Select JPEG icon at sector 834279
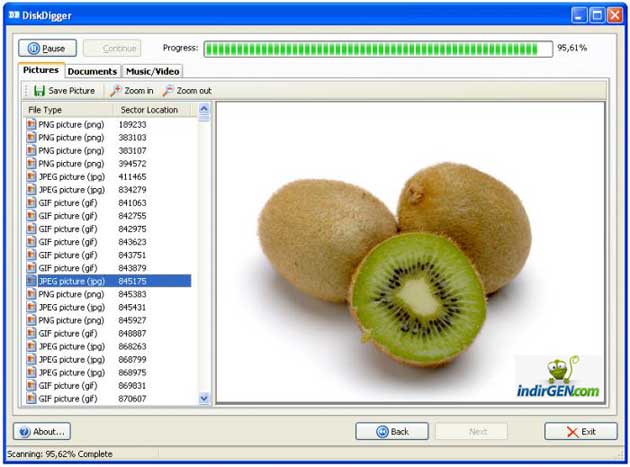The height and width of the screenshot is (467, 630). pos(31,190)
